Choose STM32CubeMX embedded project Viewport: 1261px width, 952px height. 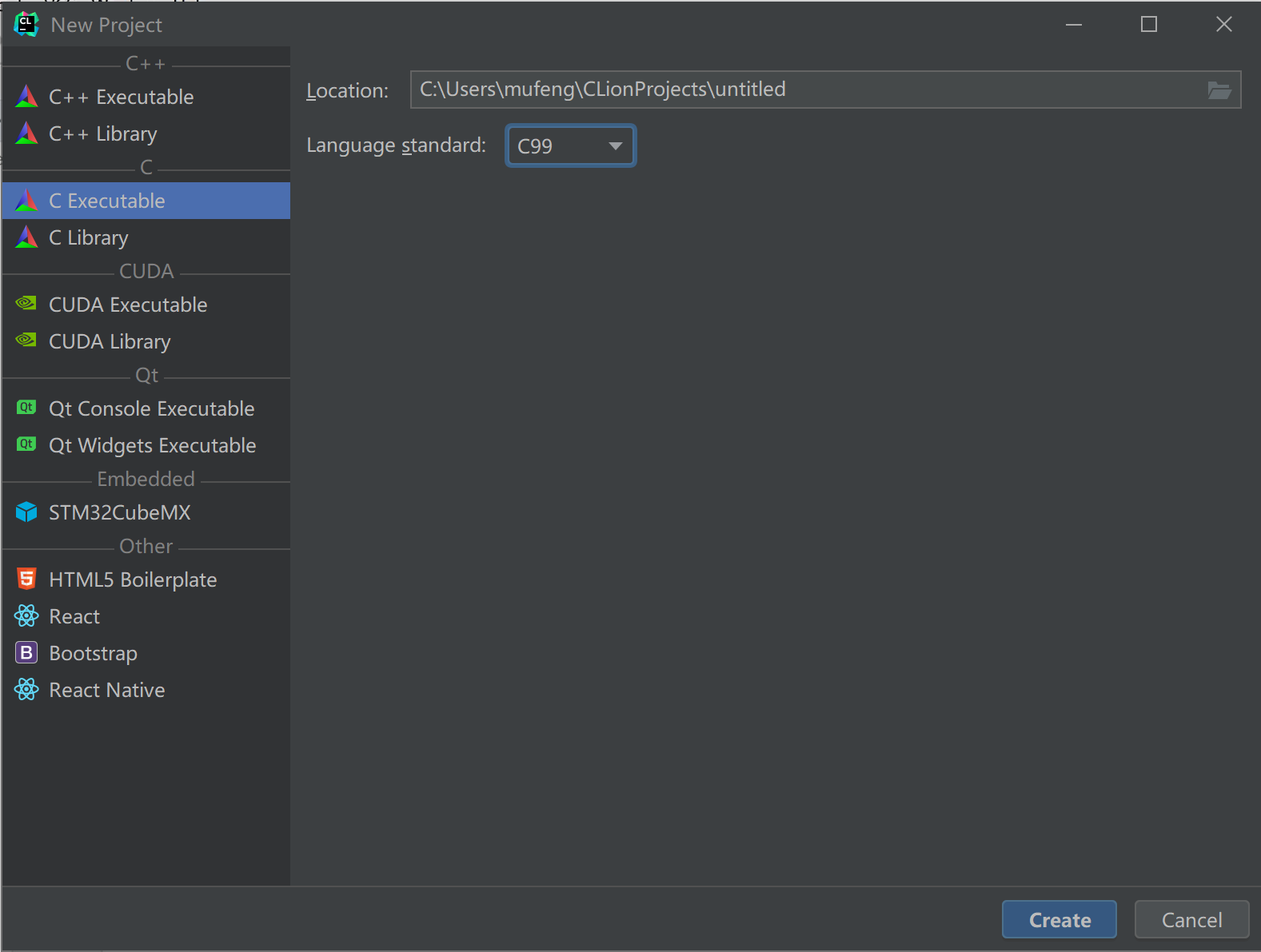pyautogui.click(x=146, y=512)
